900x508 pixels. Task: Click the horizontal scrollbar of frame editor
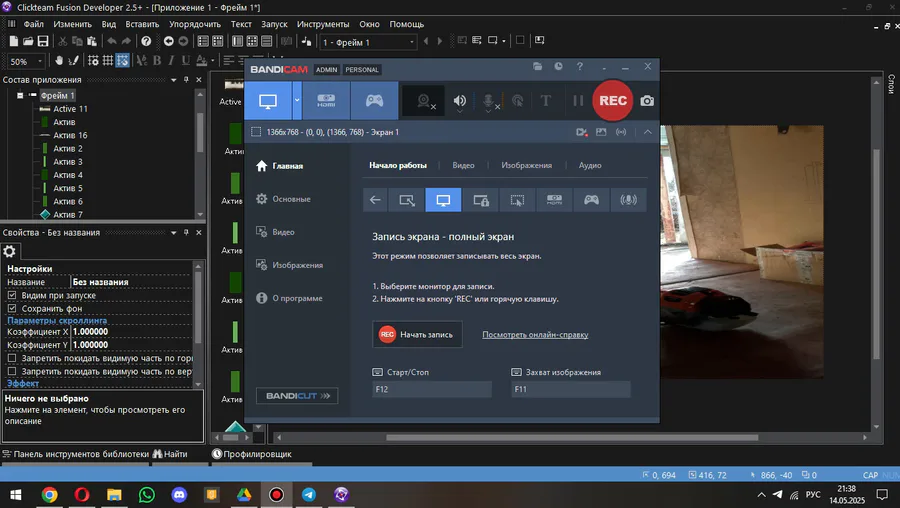tap(572, 437)
